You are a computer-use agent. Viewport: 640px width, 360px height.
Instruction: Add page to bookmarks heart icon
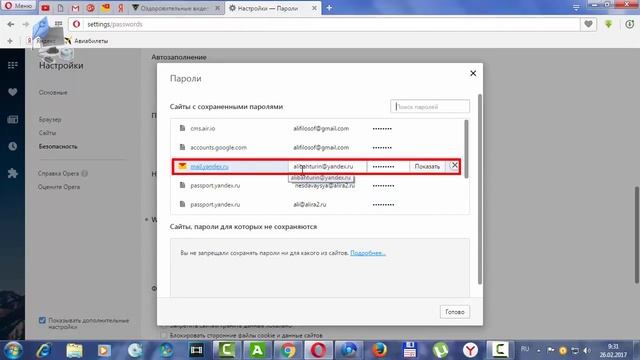pos(588,24)
